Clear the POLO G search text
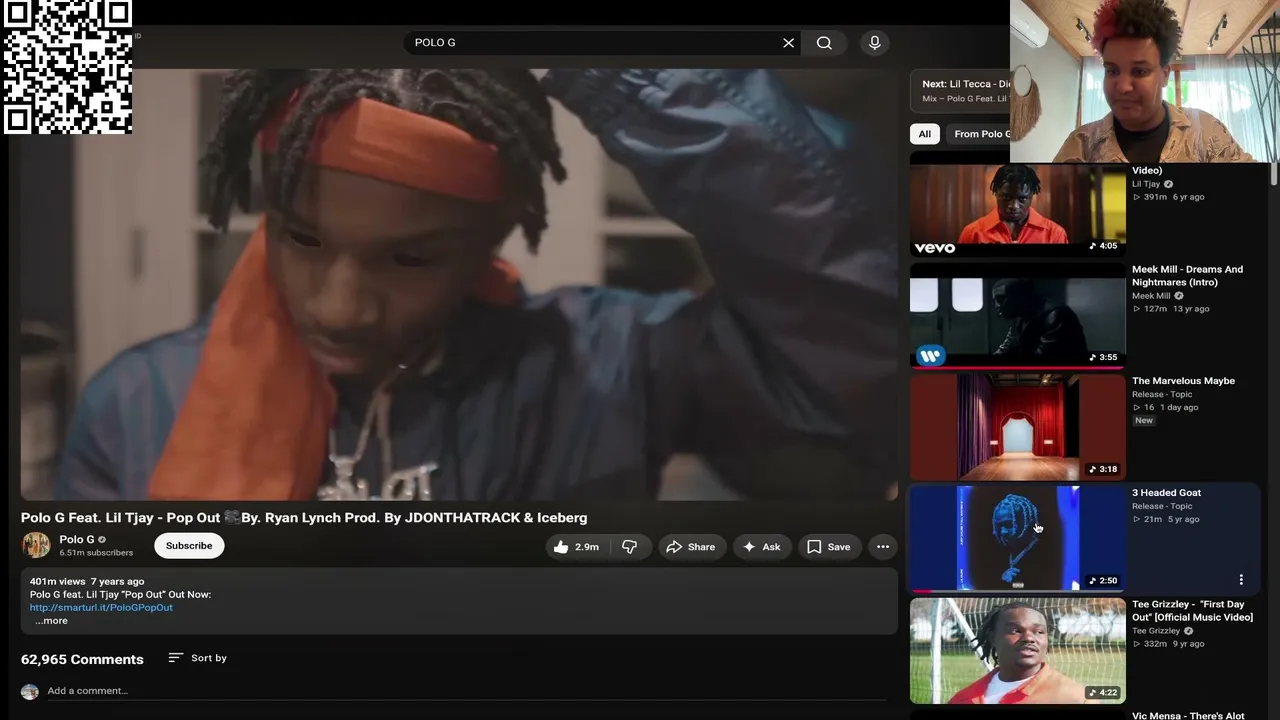This screenshot has width=1280, height=720. [x=788, y=43]
